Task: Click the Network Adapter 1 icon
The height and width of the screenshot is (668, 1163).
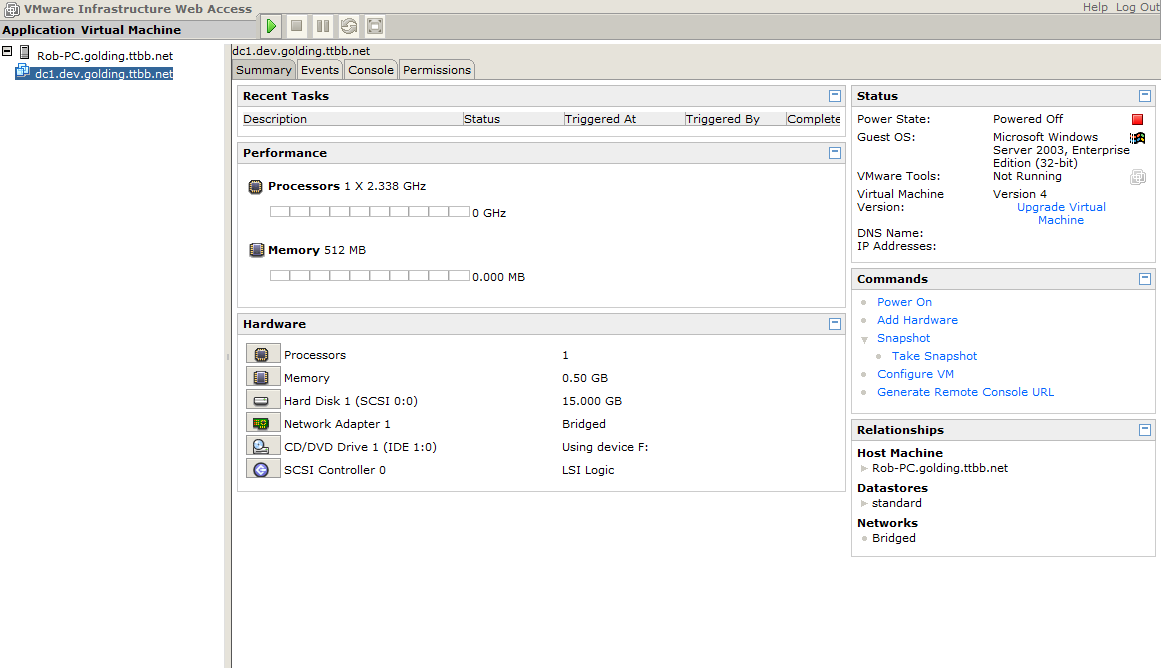Action: (262, 423)
